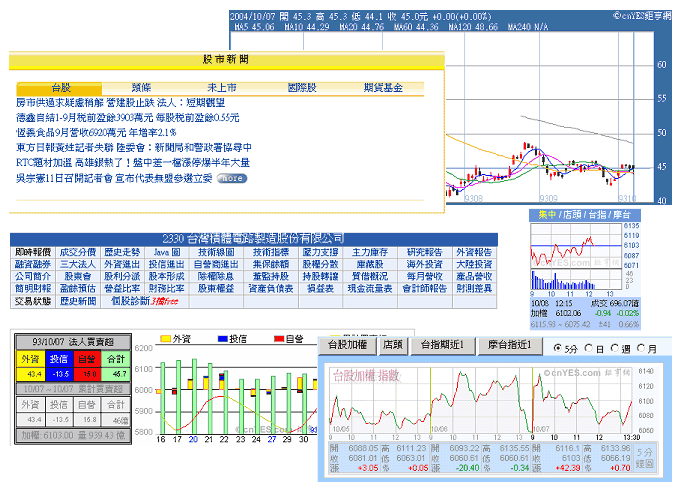Open the 國際股 news tab
This screenshot has height=500, width=680.
[302, 88]
